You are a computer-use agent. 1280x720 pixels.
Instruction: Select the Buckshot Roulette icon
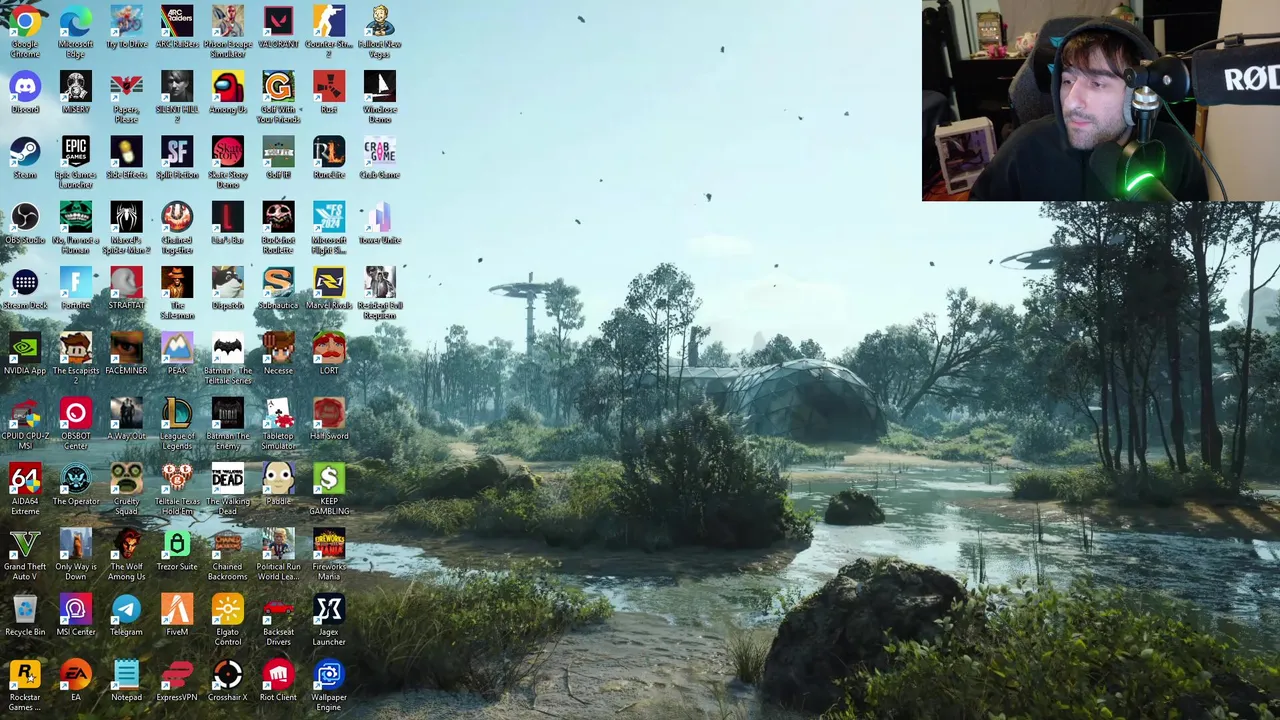click(x=278, y=217)
